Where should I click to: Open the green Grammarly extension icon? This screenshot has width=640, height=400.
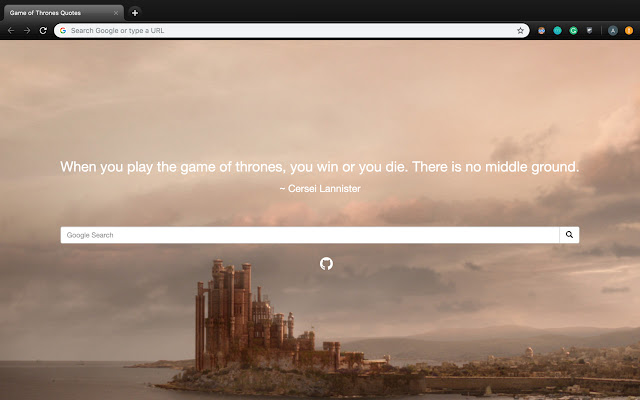pyautogui.click(x=573, y=31)
